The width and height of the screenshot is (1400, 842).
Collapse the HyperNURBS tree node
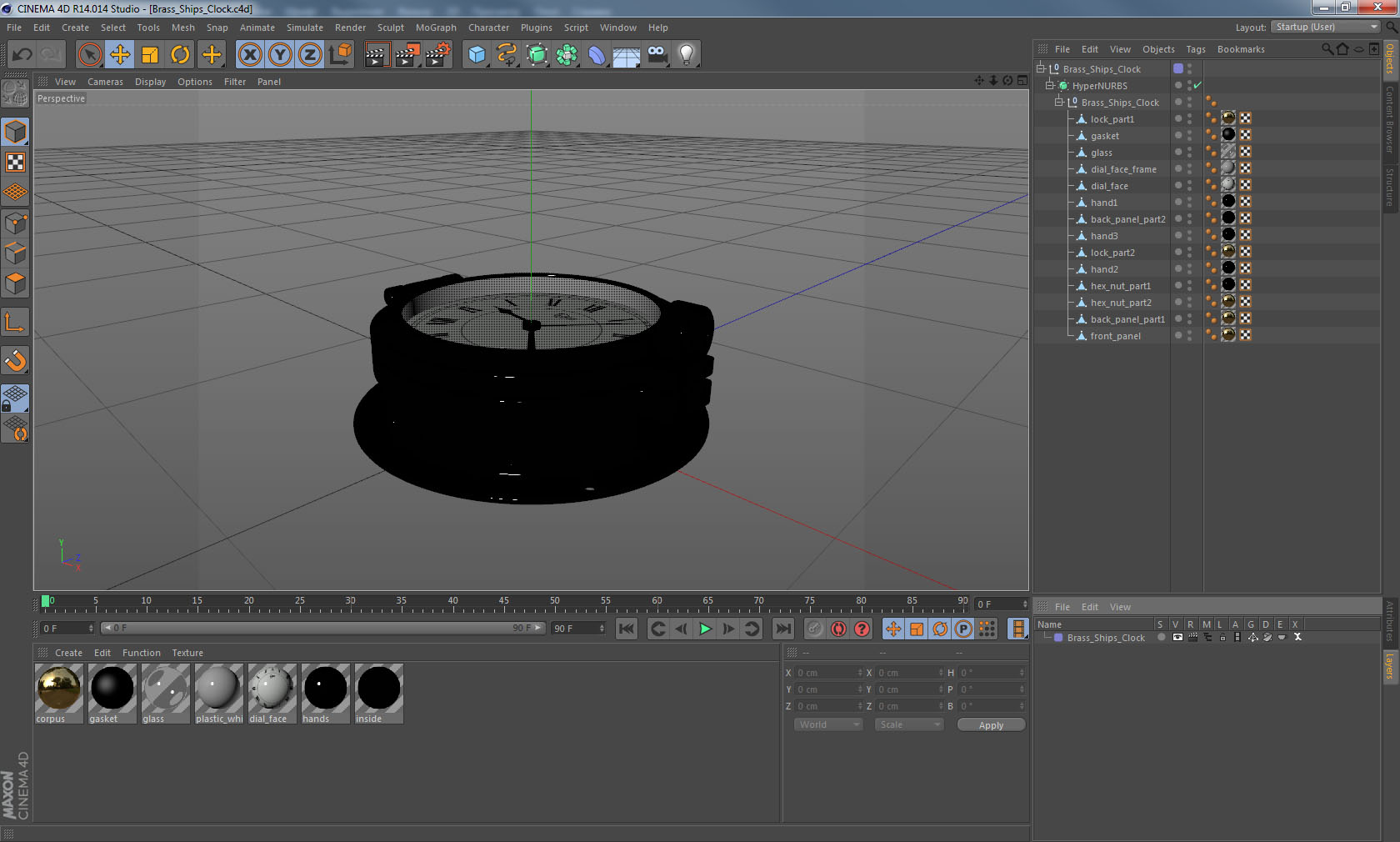(x=1050, y=85)
